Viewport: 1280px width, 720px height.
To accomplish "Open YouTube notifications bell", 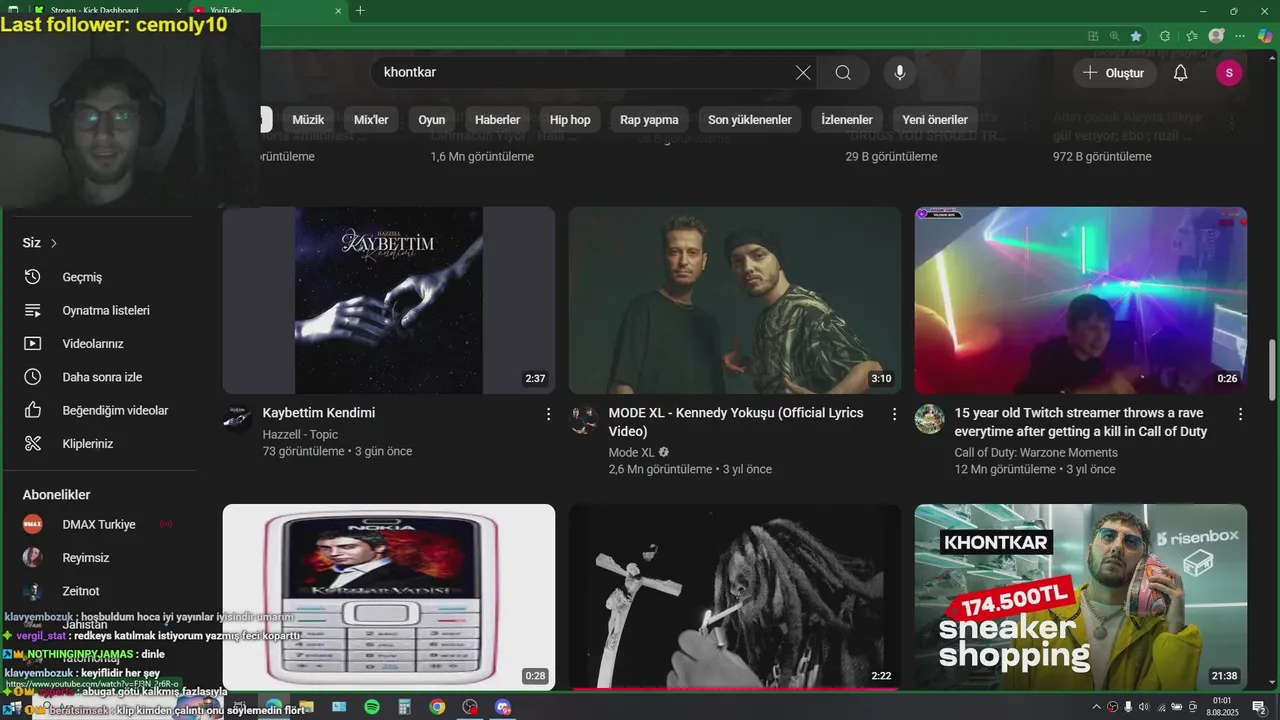I will 1180,73.
